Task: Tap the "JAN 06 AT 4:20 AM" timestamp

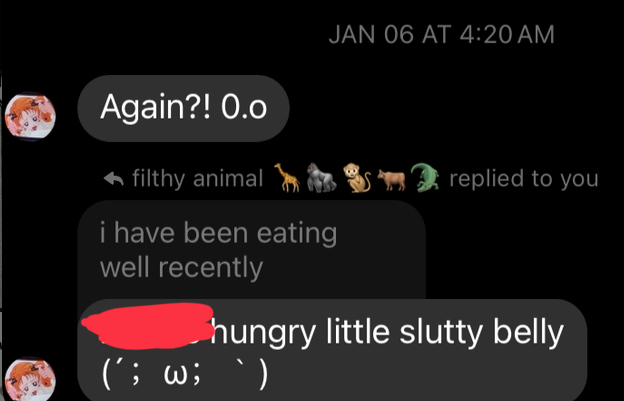Action: [441, 35]
